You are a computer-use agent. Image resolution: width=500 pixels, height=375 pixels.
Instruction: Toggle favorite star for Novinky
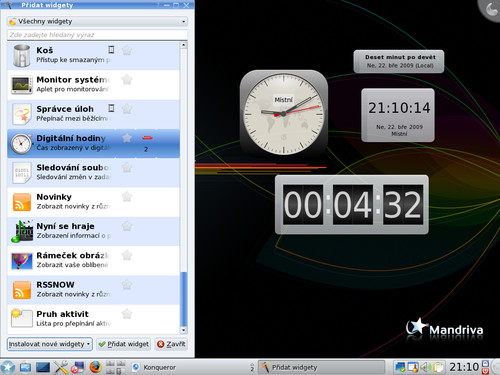pos(127,197)
